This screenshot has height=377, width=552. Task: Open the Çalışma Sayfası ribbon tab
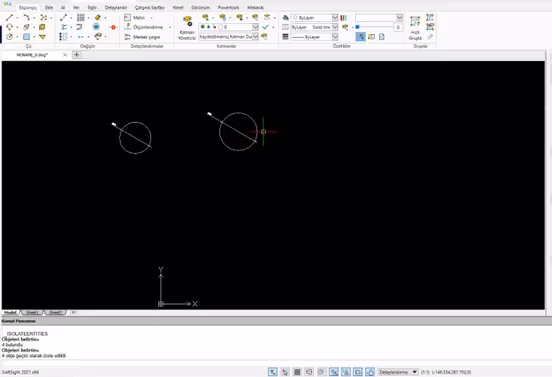tap(150, 7)
